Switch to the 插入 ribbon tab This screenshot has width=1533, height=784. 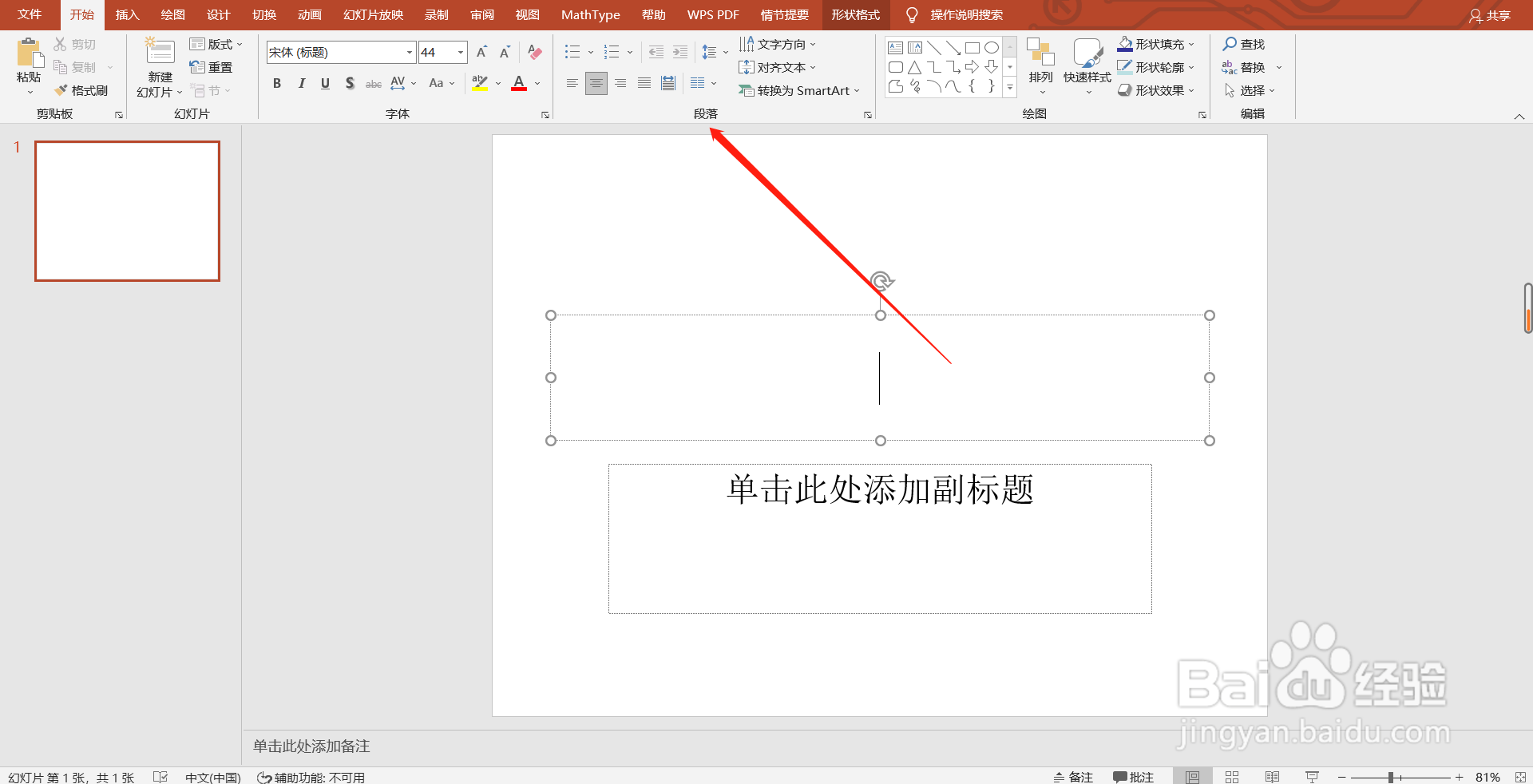[x=127, y=14]
